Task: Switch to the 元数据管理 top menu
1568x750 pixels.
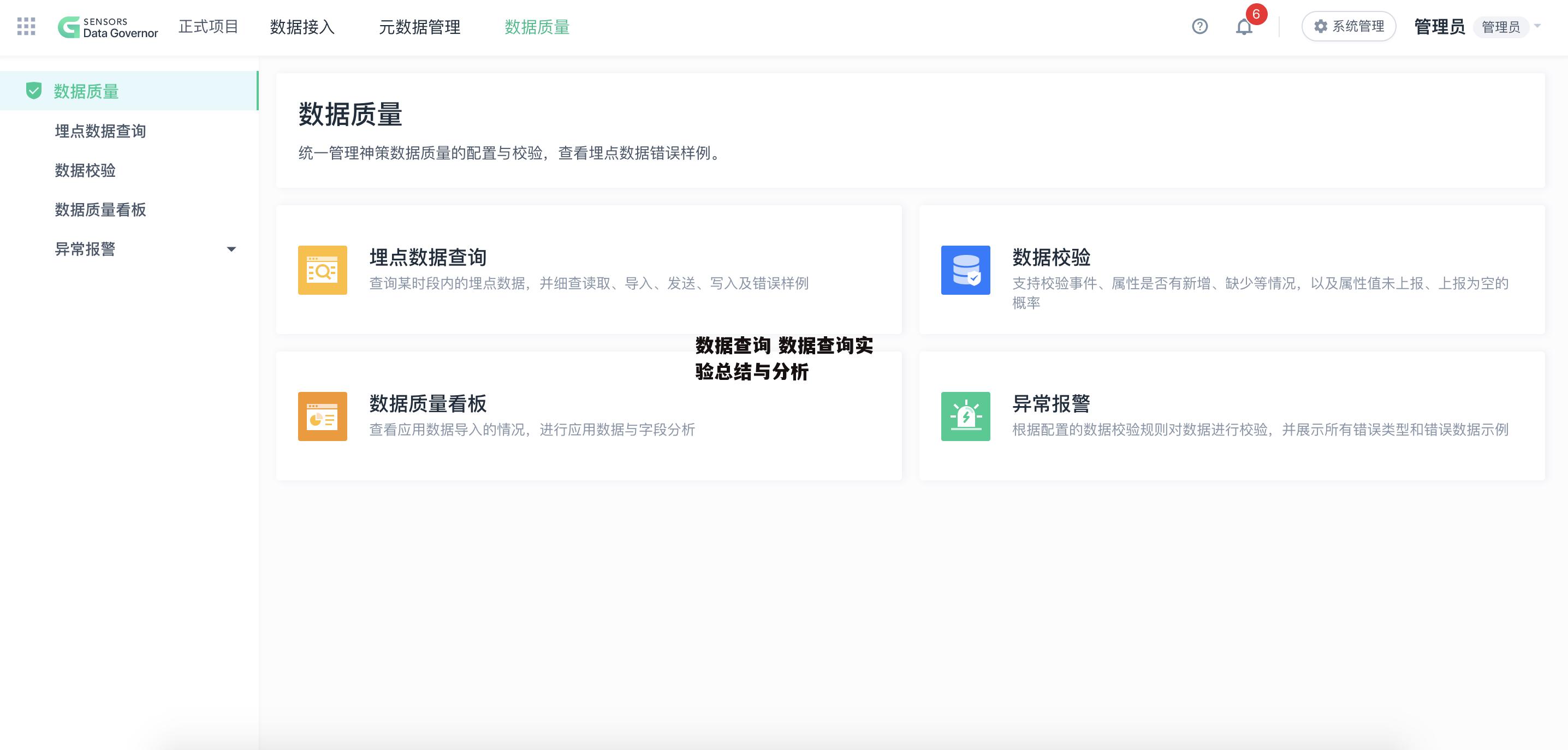Action: point(419,27)
